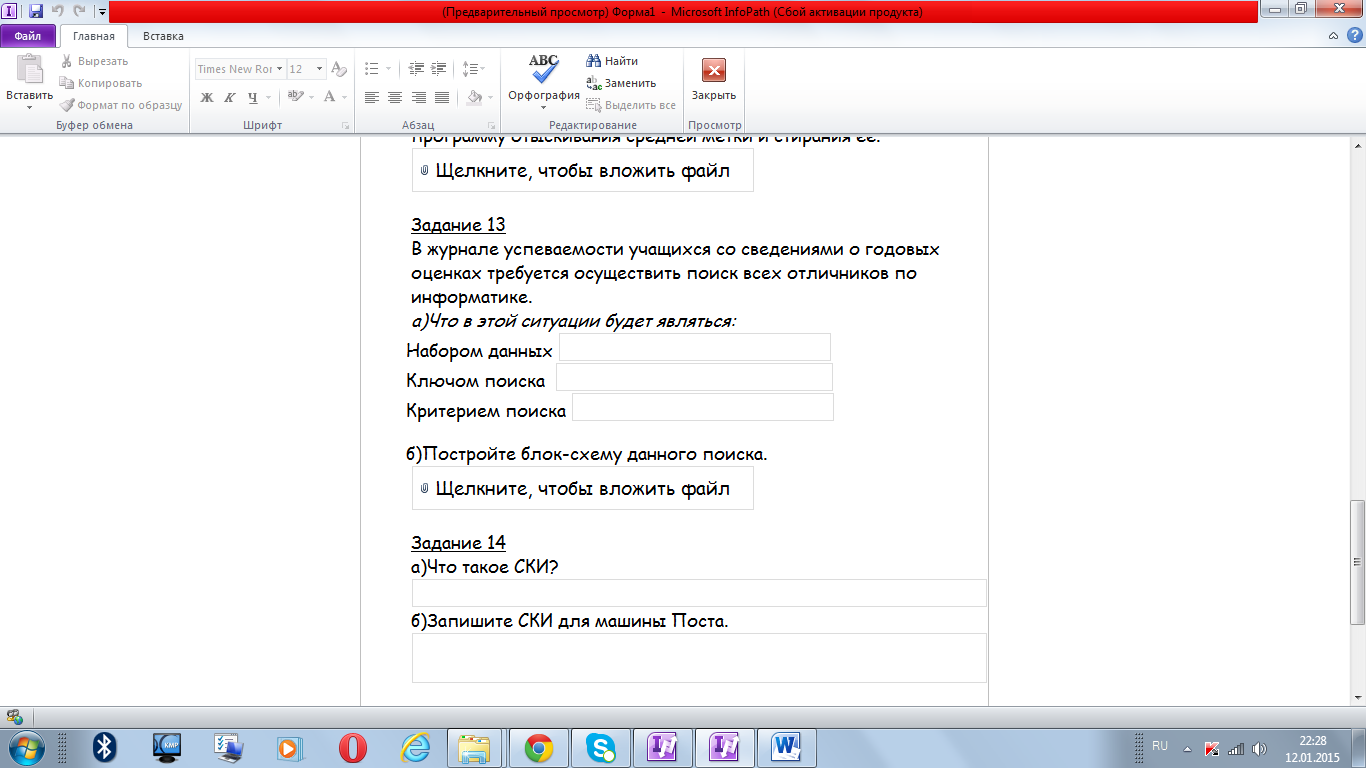1366x768 pixels.
Task: Click the Что такое СКИ answer field
Action: coord(699,593)
